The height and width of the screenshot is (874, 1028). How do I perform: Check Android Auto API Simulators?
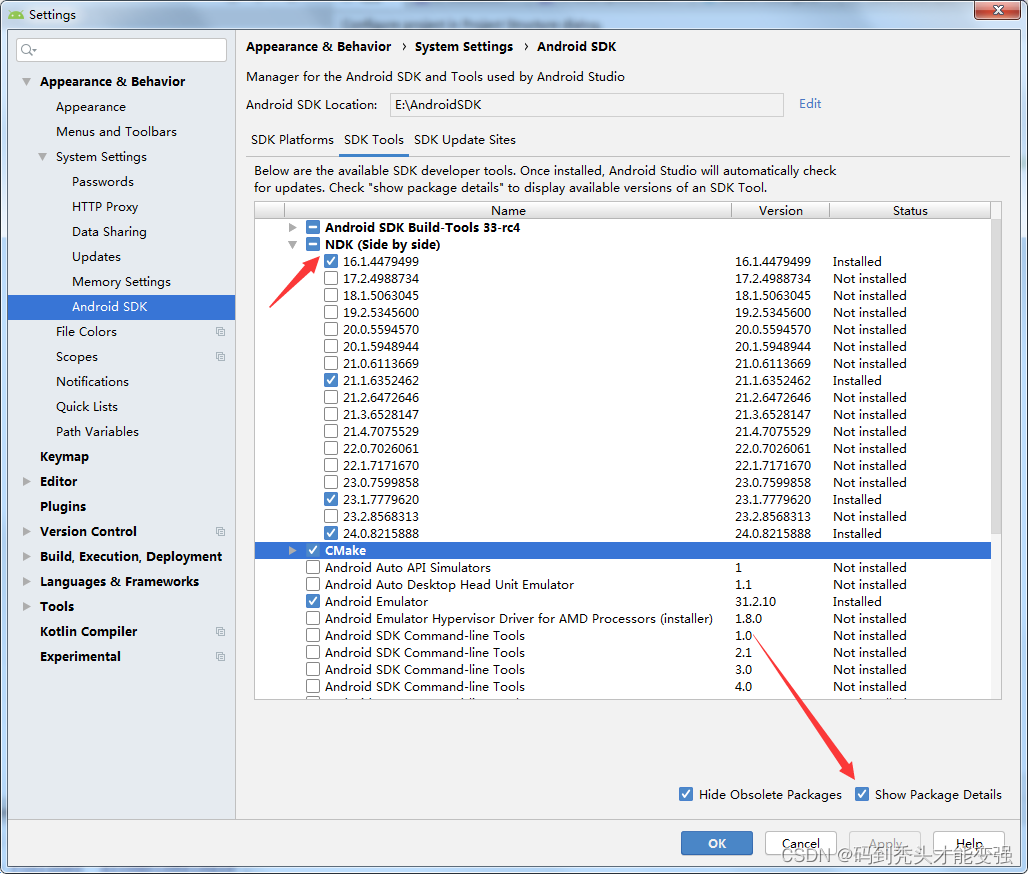pos(313,567)
